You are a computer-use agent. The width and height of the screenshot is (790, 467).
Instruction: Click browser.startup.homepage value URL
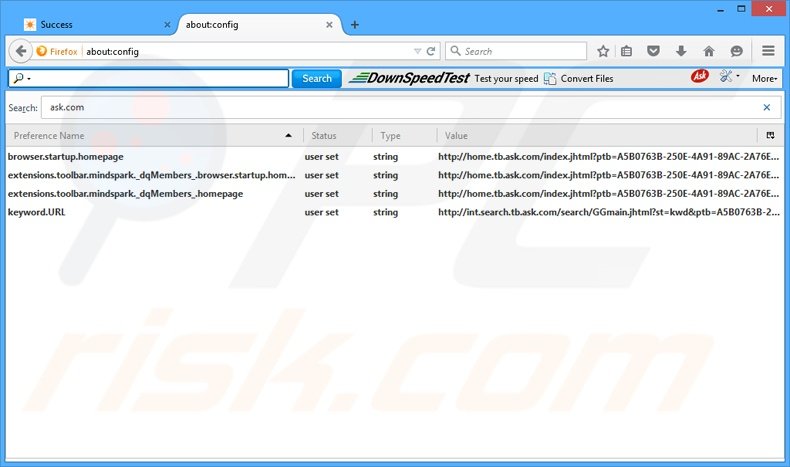(x=609, y=157)
